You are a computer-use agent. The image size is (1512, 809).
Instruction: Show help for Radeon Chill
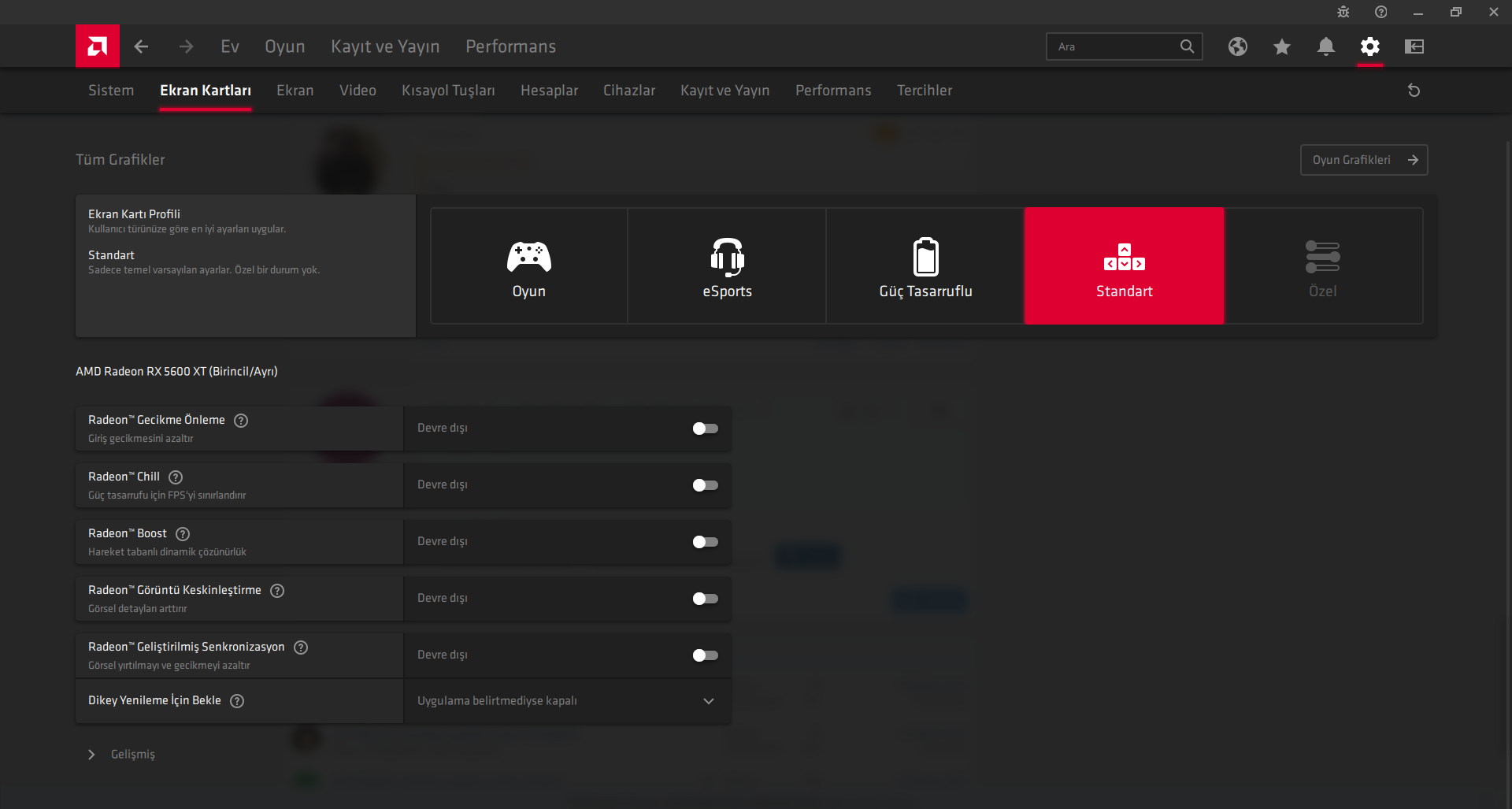coord(176,477)
